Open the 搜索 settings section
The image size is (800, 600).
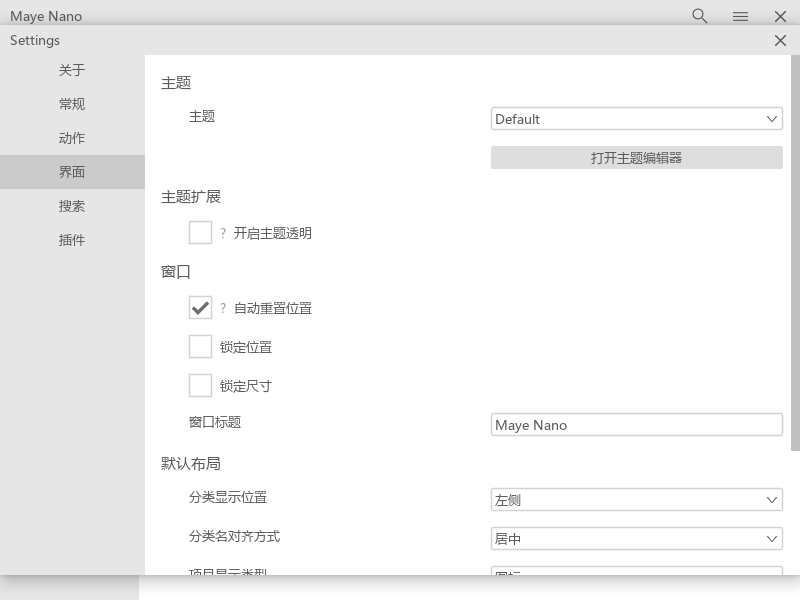tap(72, 206)
